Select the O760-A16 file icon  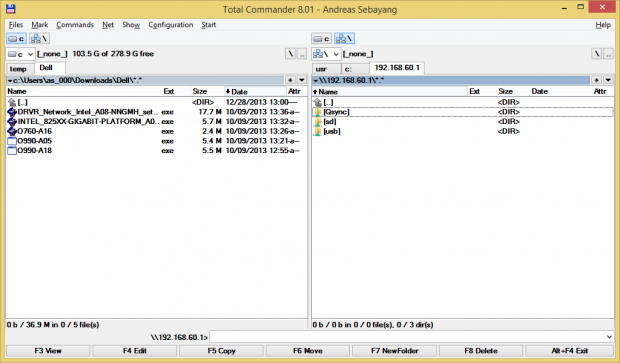(x=12, y=131)
